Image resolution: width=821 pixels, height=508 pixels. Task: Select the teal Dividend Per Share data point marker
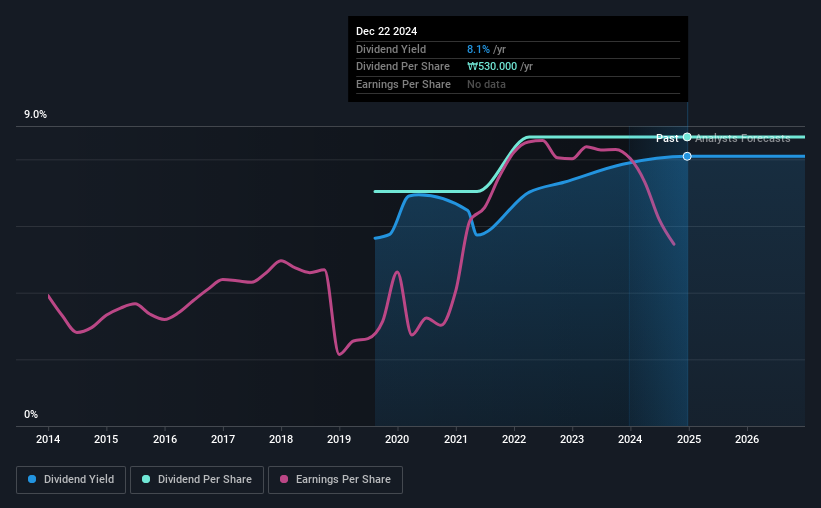[x=687, y=137]
